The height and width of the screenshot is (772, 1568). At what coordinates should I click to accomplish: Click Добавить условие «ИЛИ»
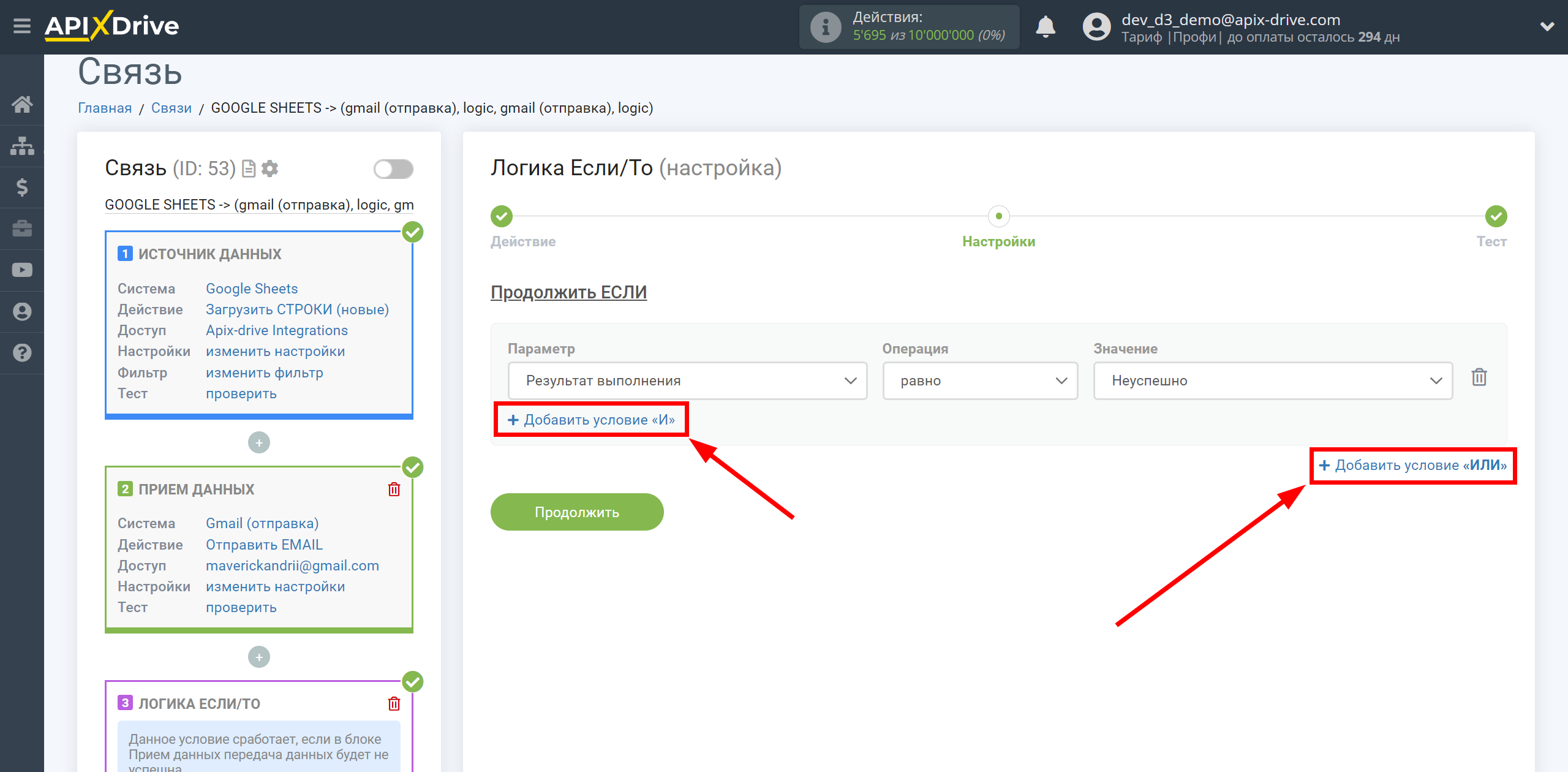[x=1413, y=465]
